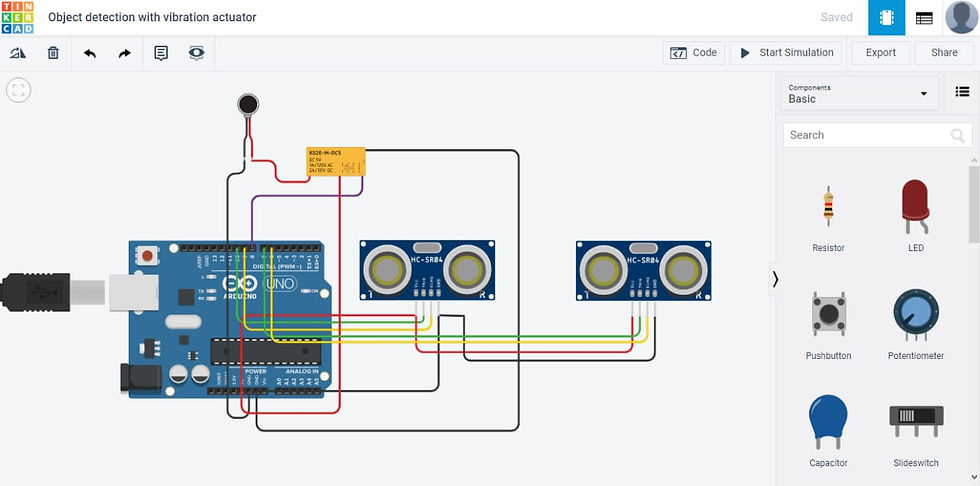Click the Arduino reset button

pos(148,255)
